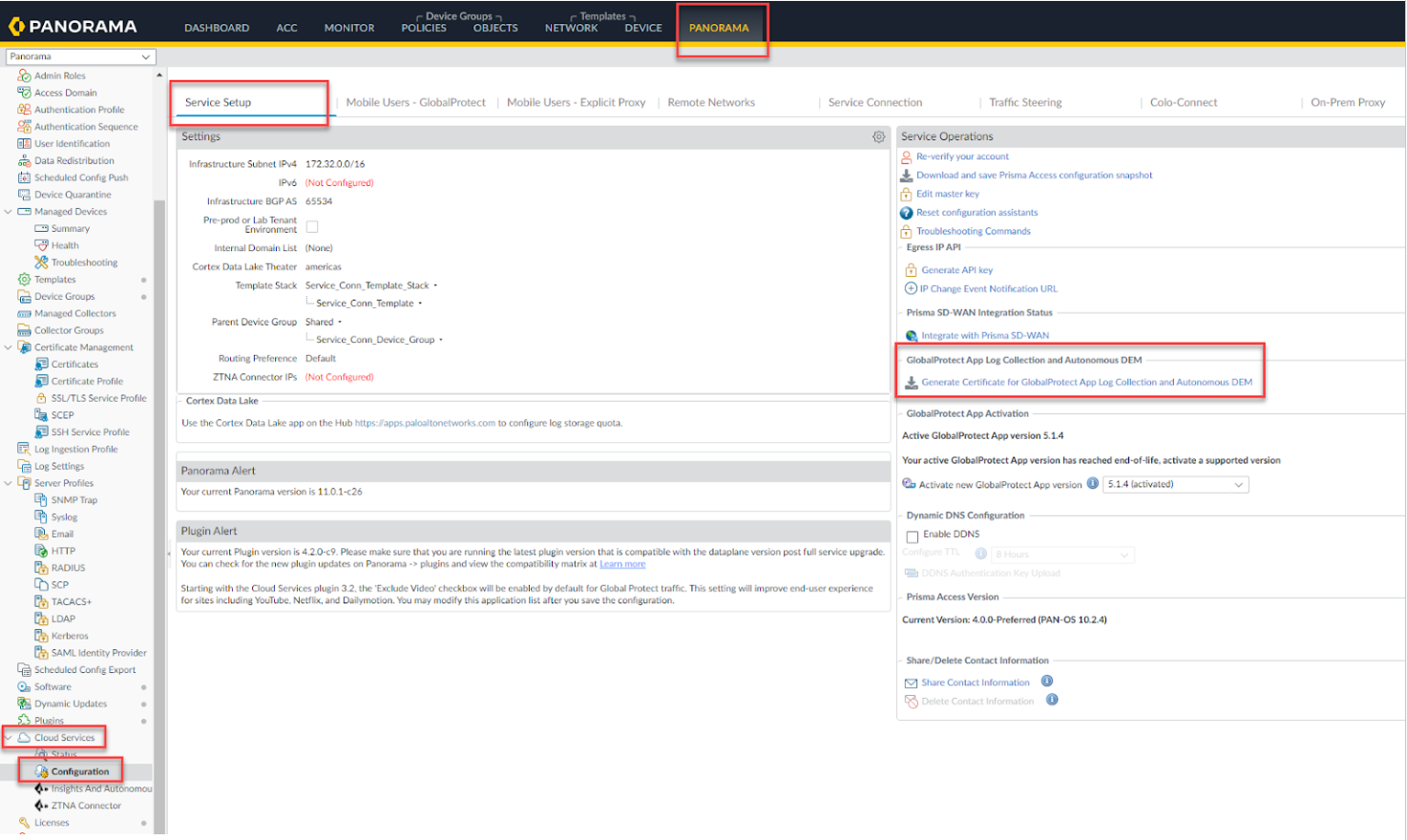Open the GlobalProtect App version dropdown
1407x840 pixels.
pos(1175,485)
